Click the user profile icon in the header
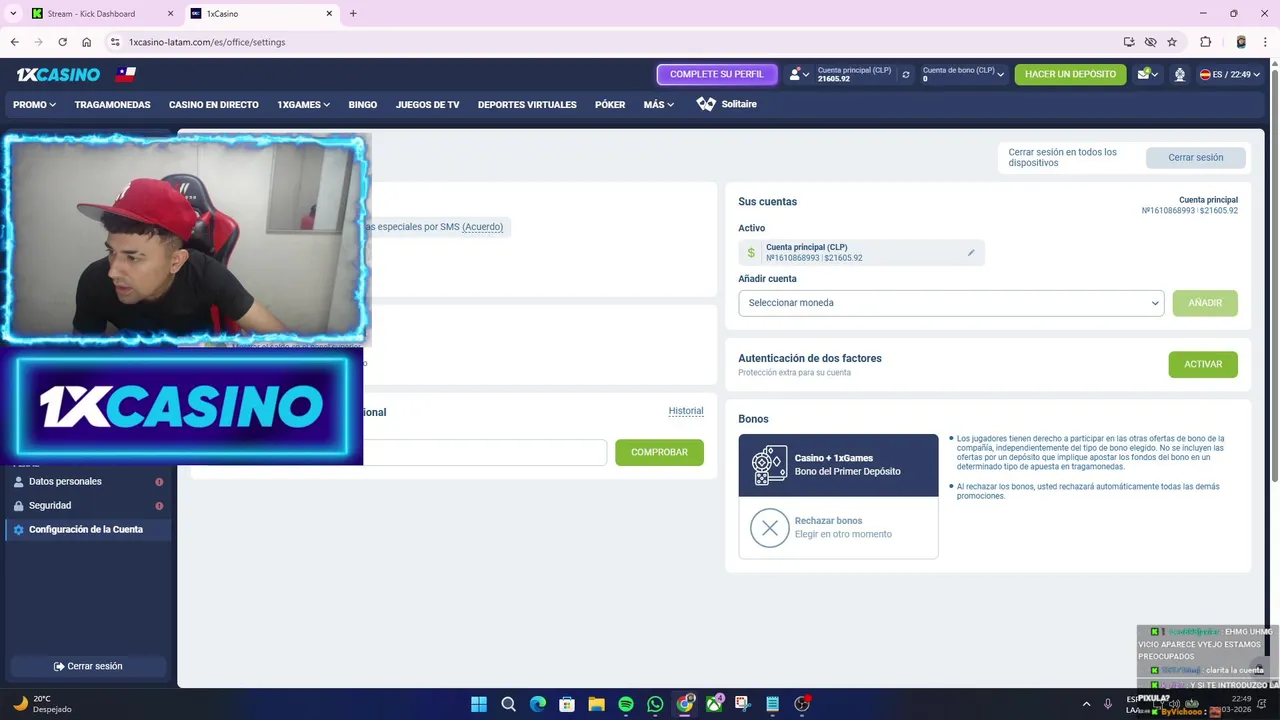The image size is (1280, 720). (794, 74)
